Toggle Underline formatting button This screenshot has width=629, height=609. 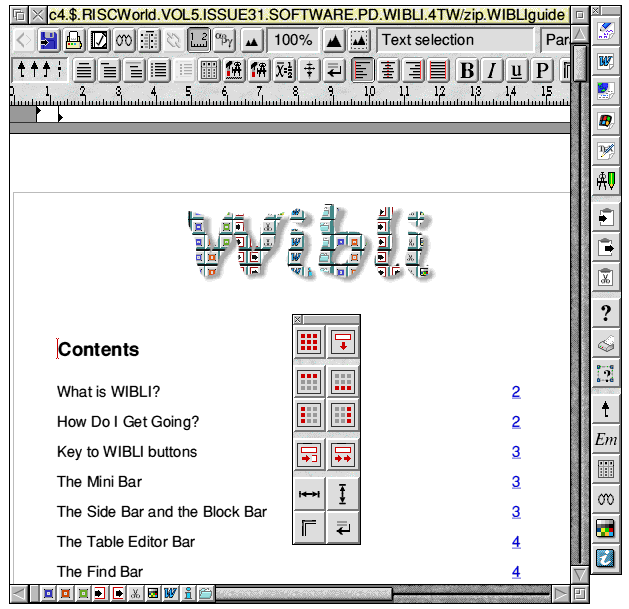(516, 71)
